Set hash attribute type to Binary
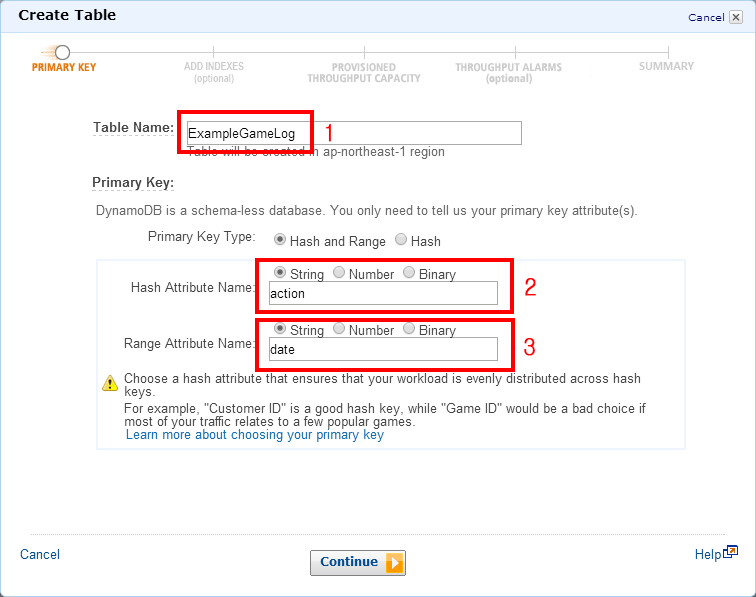Viewport: 756px width, 597px height. click(409, 273)
